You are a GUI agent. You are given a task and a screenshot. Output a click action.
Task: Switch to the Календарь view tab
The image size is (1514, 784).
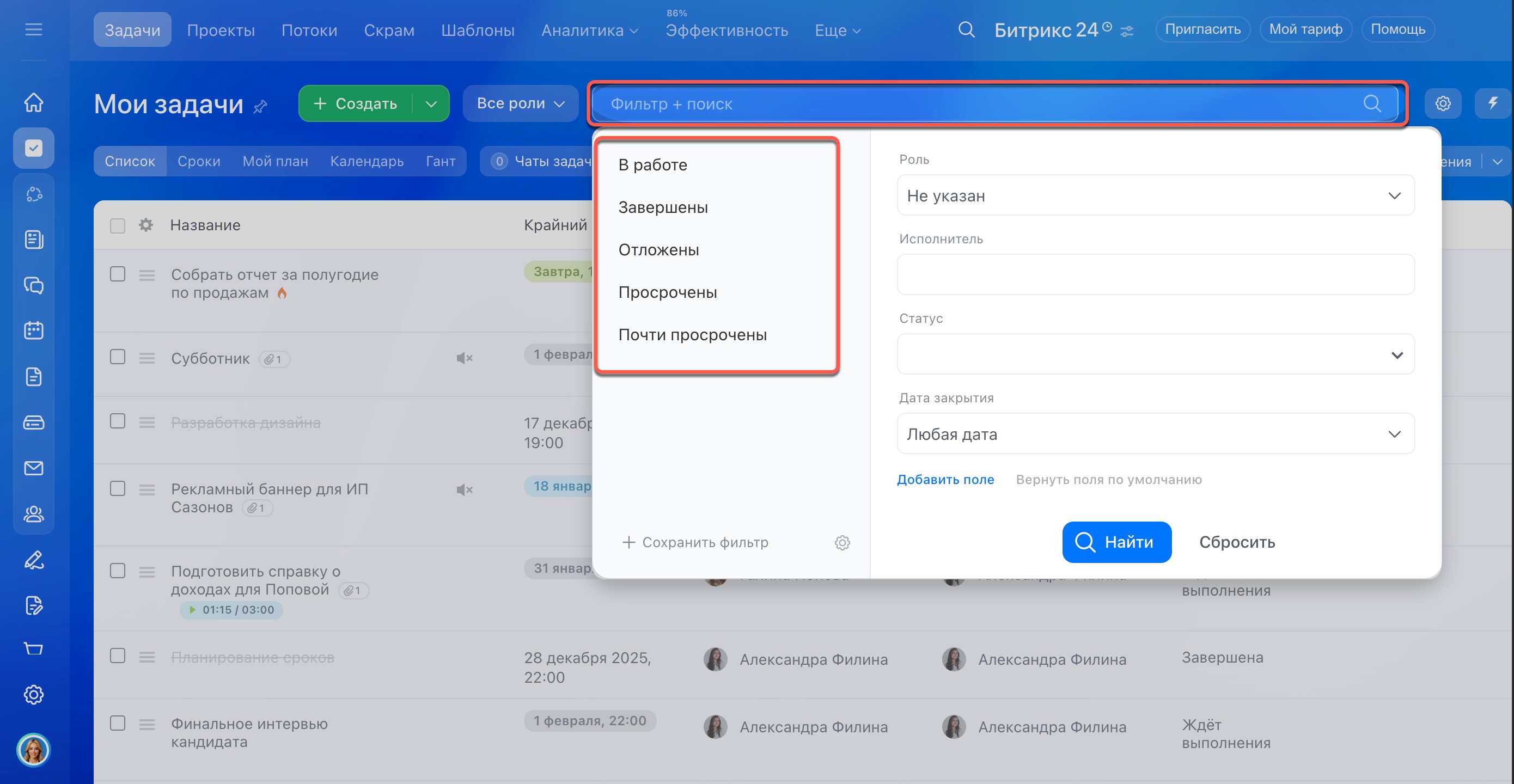(367, 161)
